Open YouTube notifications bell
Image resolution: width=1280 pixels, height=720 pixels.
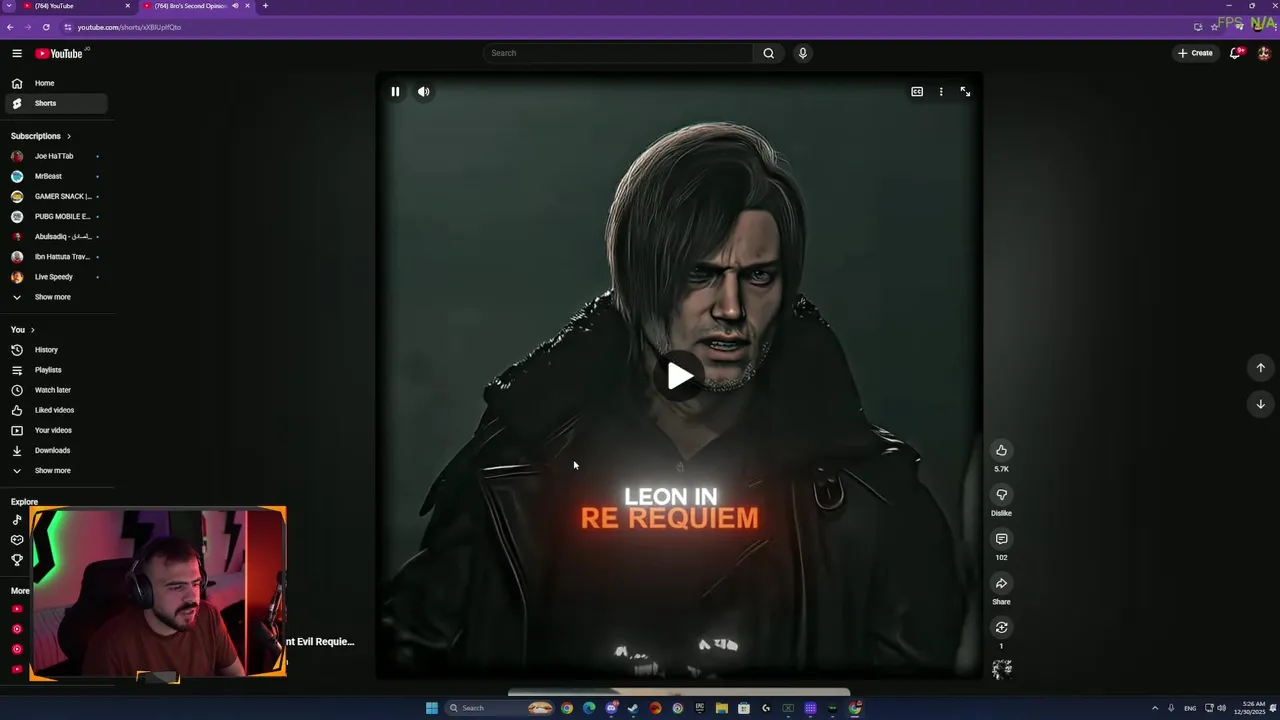(1235, 53)
